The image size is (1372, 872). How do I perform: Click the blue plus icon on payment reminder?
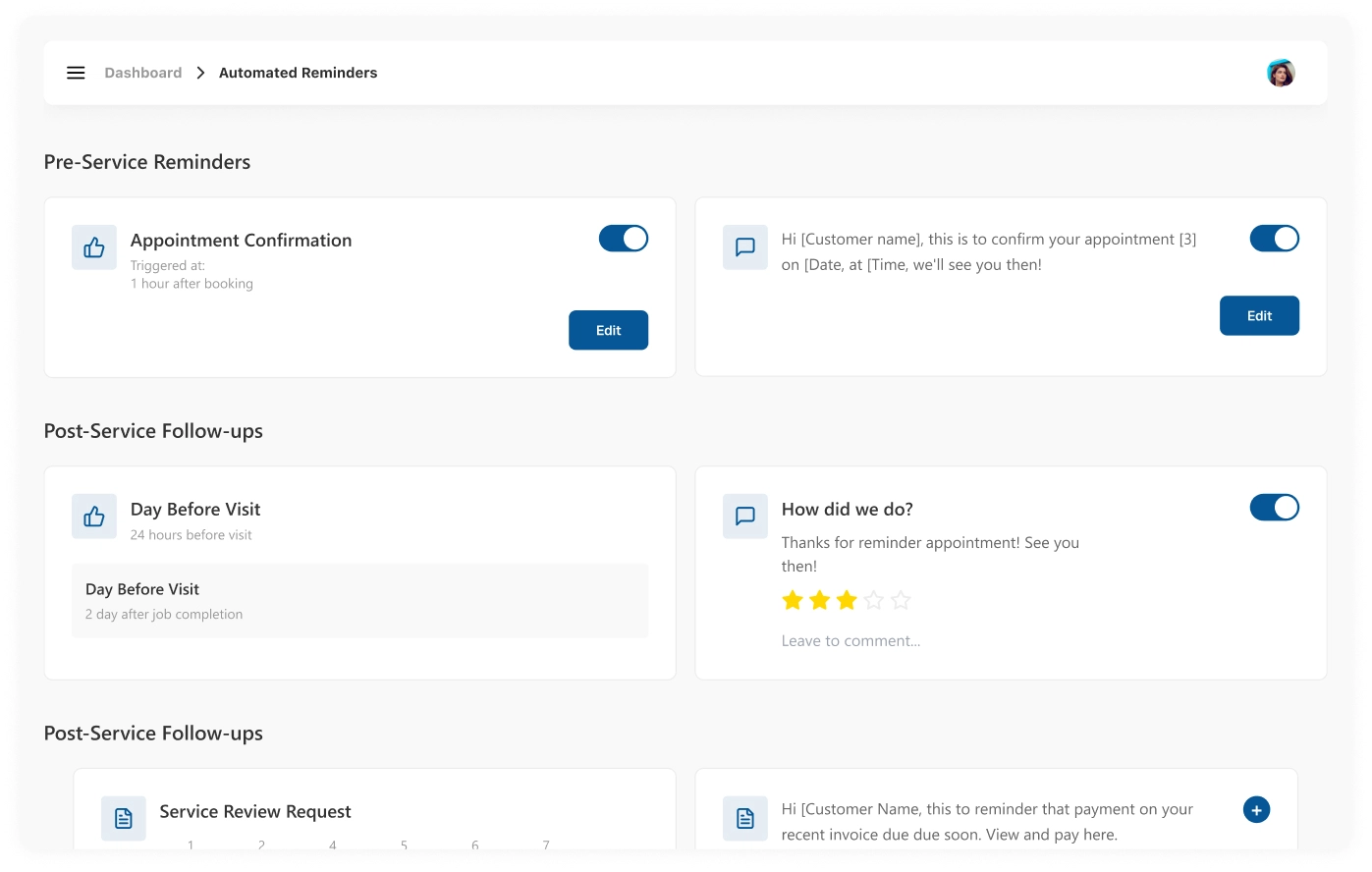click(1256, 810)
